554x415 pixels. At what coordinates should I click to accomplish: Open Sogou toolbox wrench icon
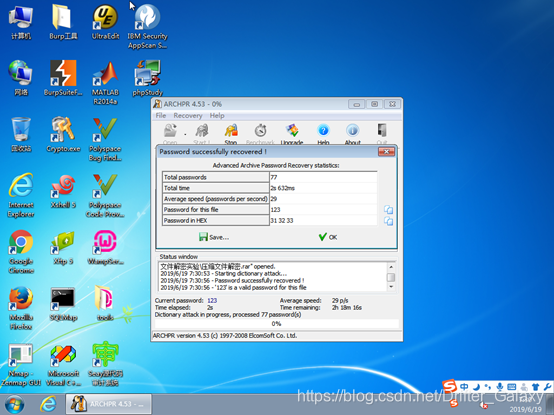tap(547, 387)
